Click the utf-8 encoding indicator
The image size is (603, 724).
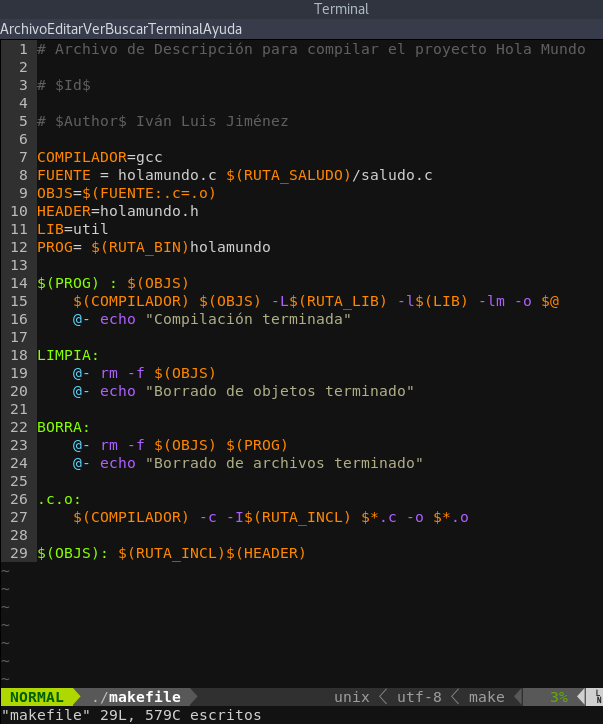(419, 697)
